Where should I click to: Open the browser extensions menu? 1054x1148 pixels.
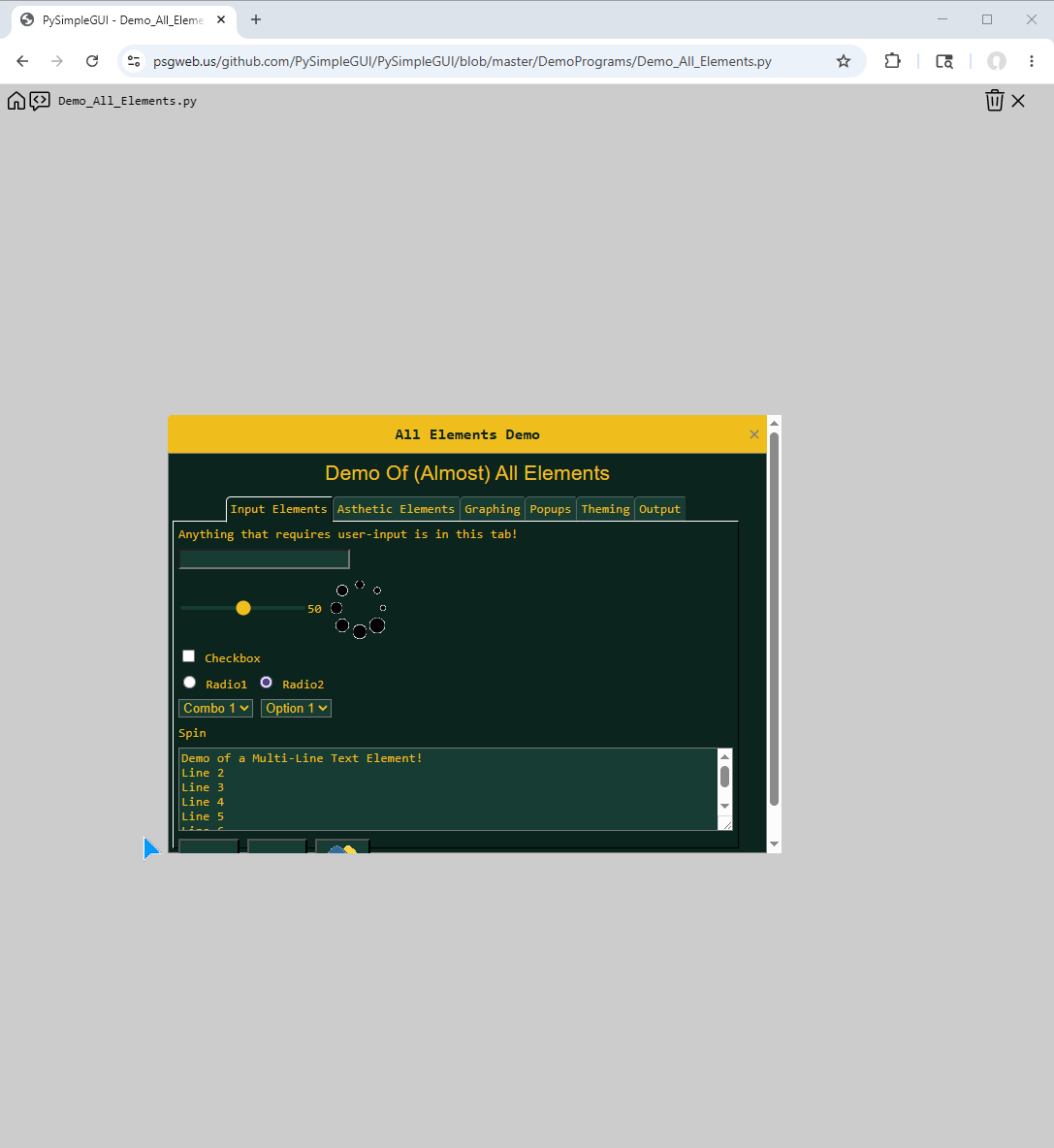892,61
